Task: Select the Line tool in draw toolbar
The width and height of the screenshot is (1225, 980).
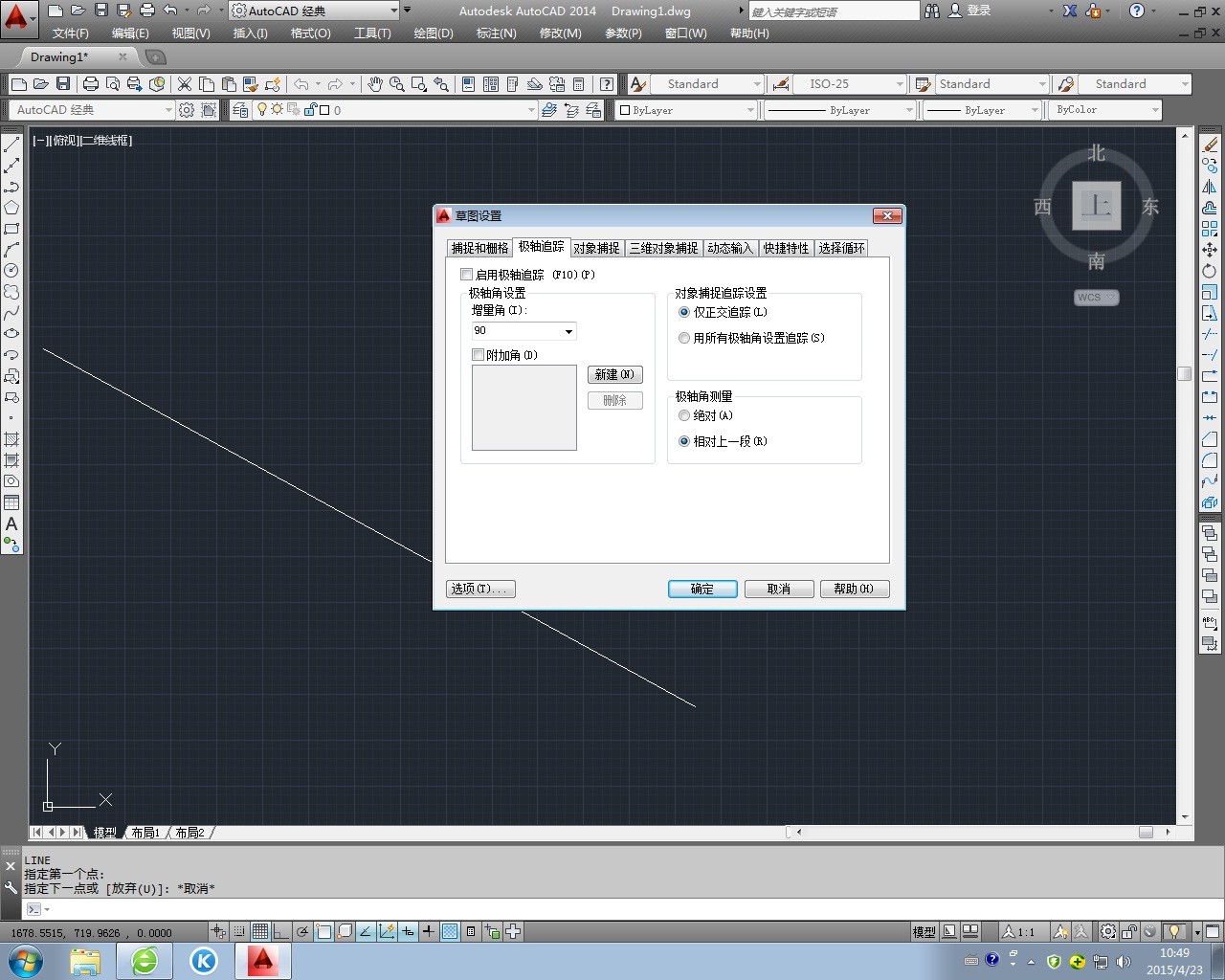Action: [x=11, y=145]
